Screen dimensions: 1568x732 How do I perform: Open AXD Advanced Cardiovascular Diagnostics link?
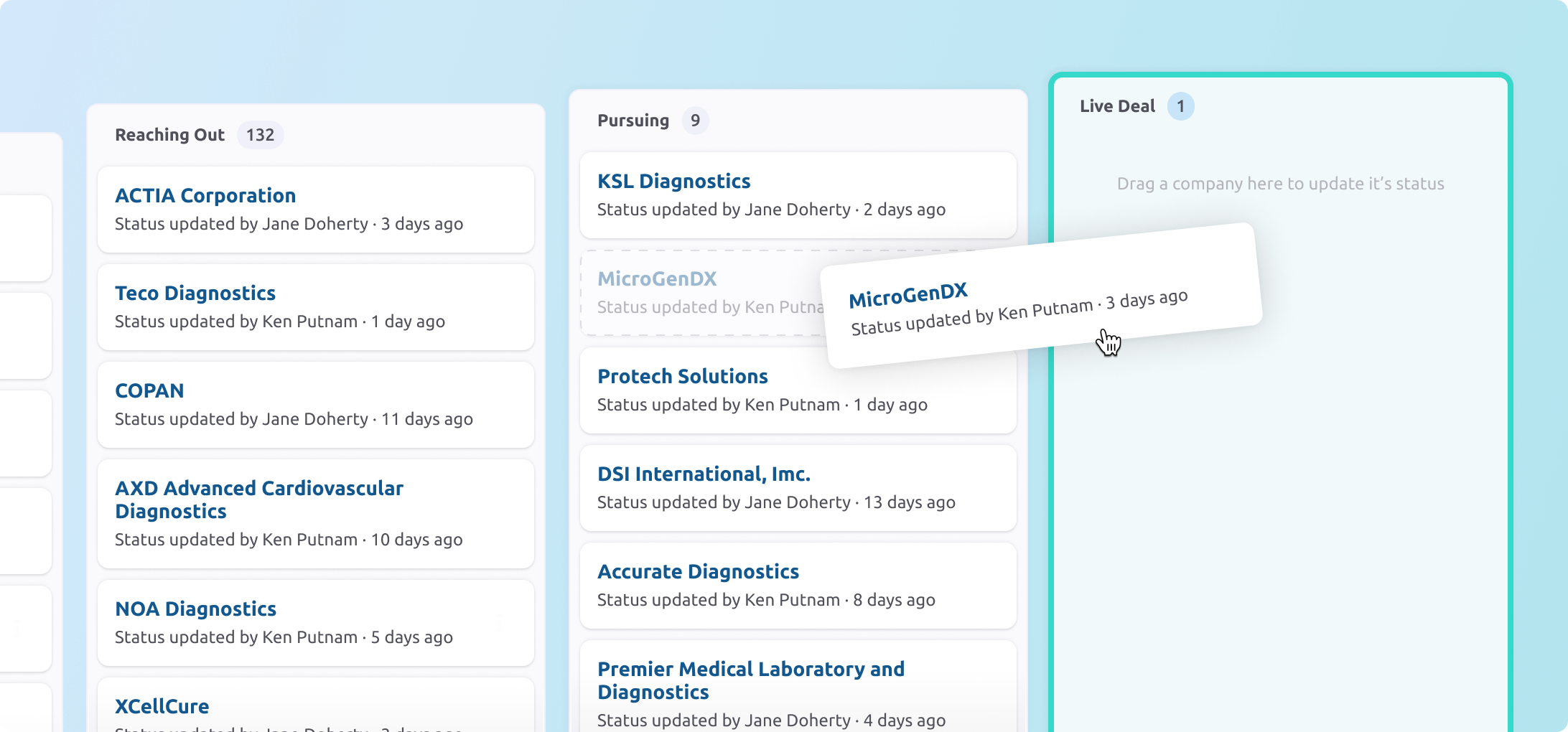click(x=259, y=499)
